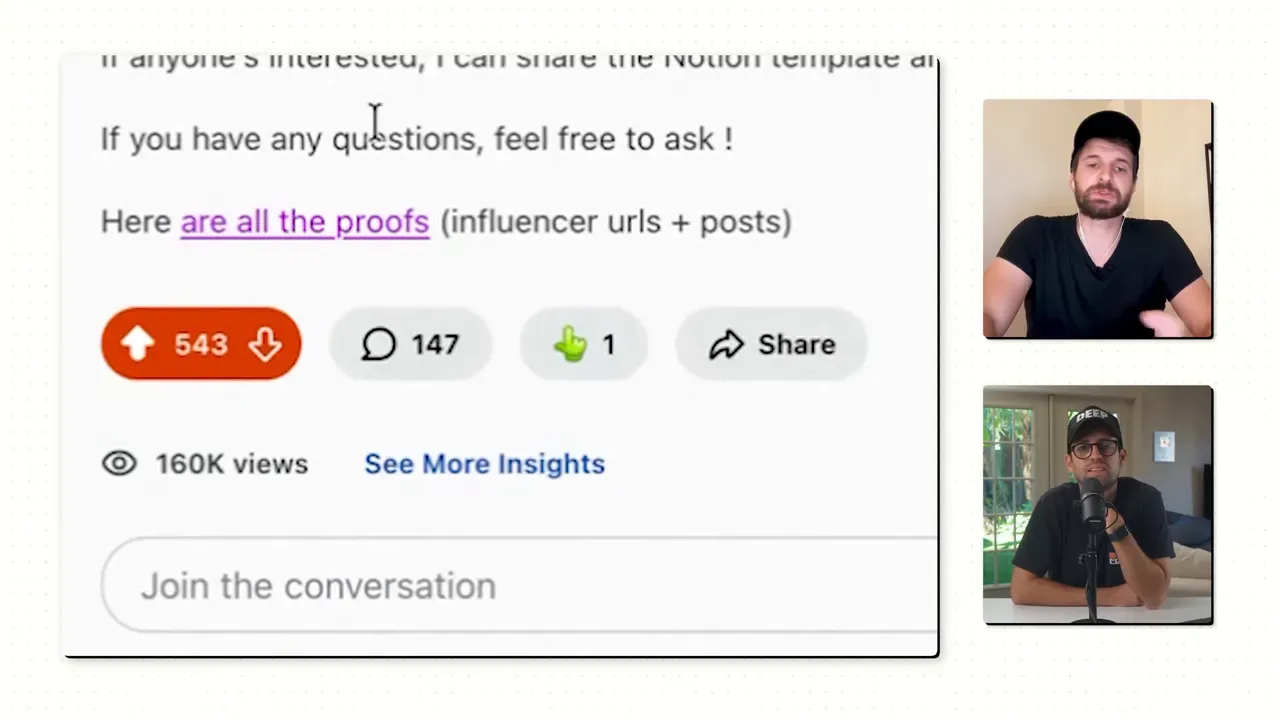The height and width of the screenshot is (720, 1280).
Task: Click the eye icon next to 160K views
Action: (119, 463)
